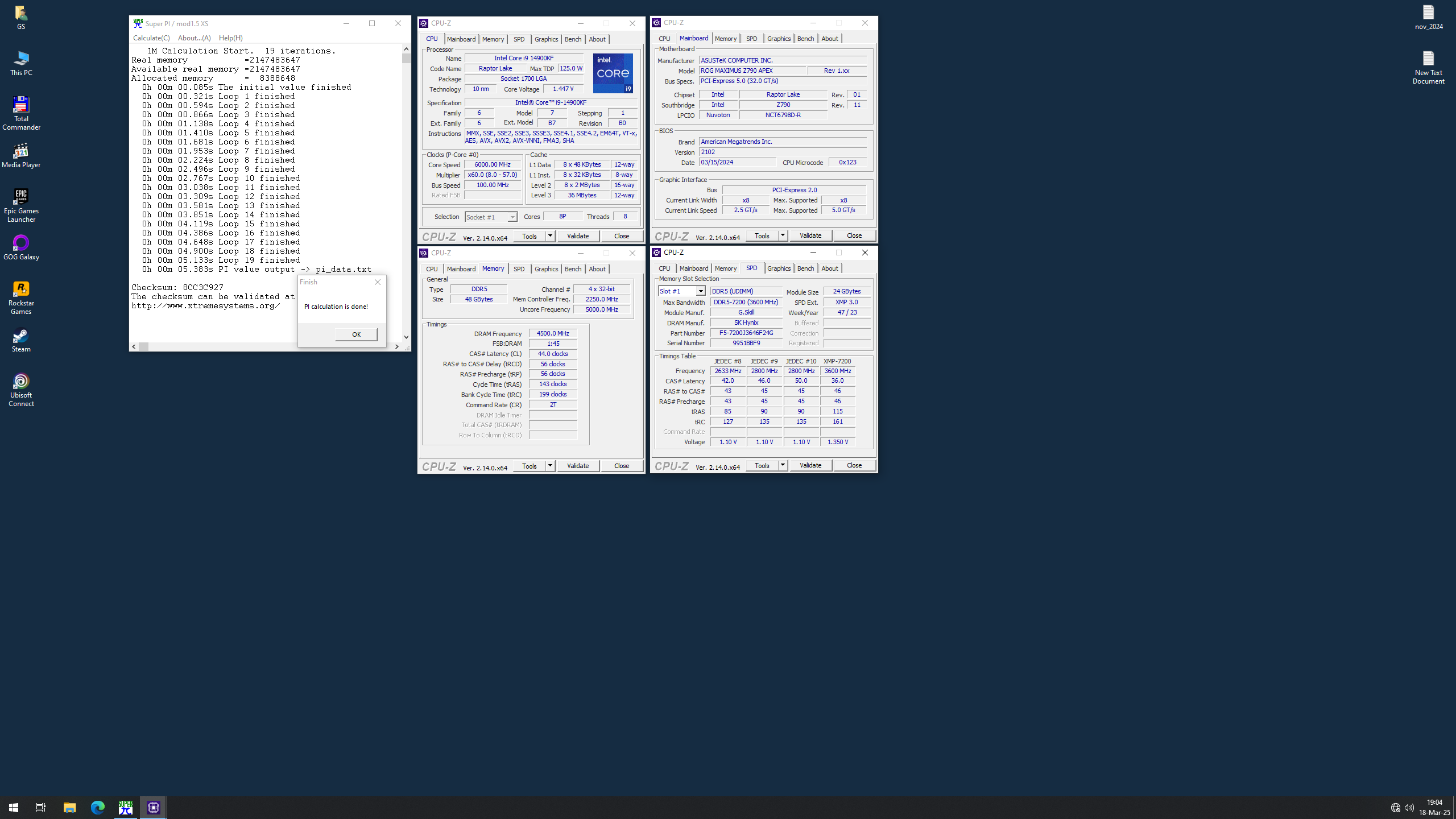Select CPU-Z taskbar icon
This screenshot has width=1456, height=819.
point(154,807)
